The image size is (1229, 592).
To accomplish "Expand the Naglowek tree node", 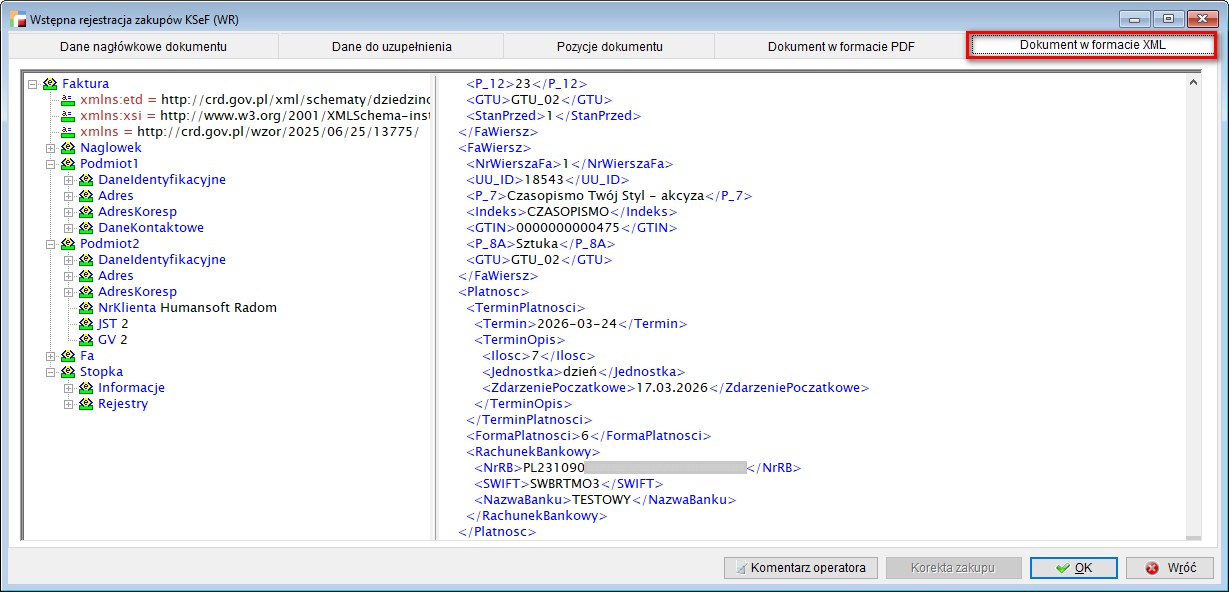I will point(51,148).
